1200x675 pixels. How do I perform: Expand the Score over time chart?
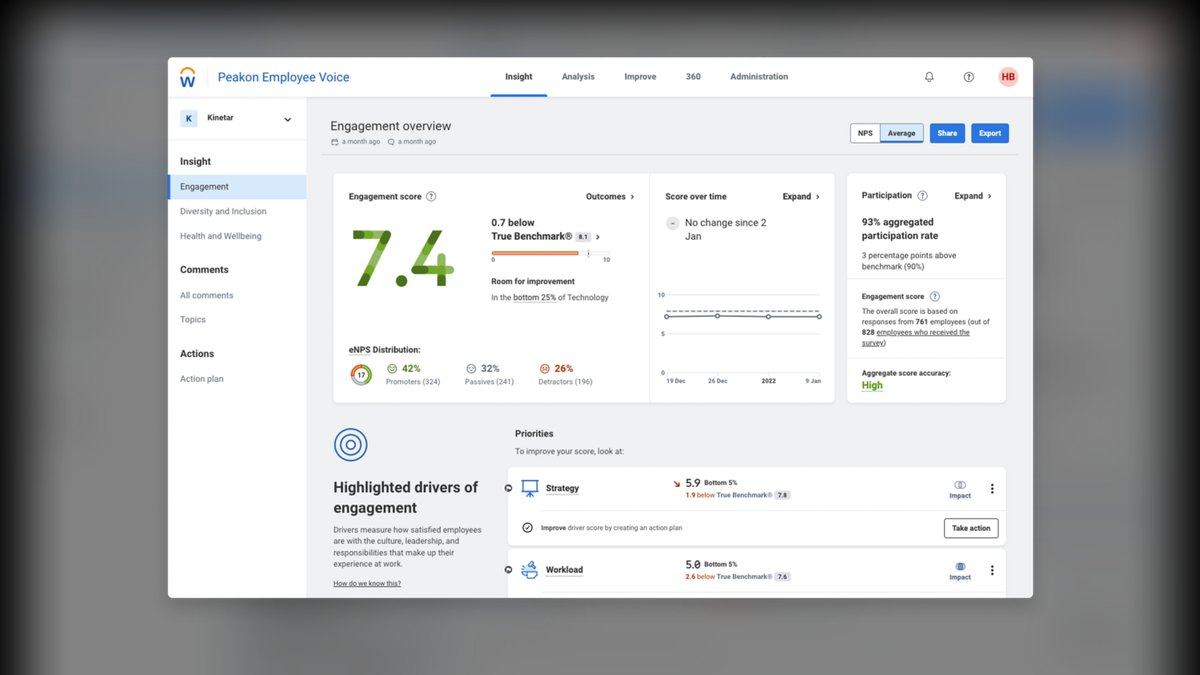click(x=801, y=197)
